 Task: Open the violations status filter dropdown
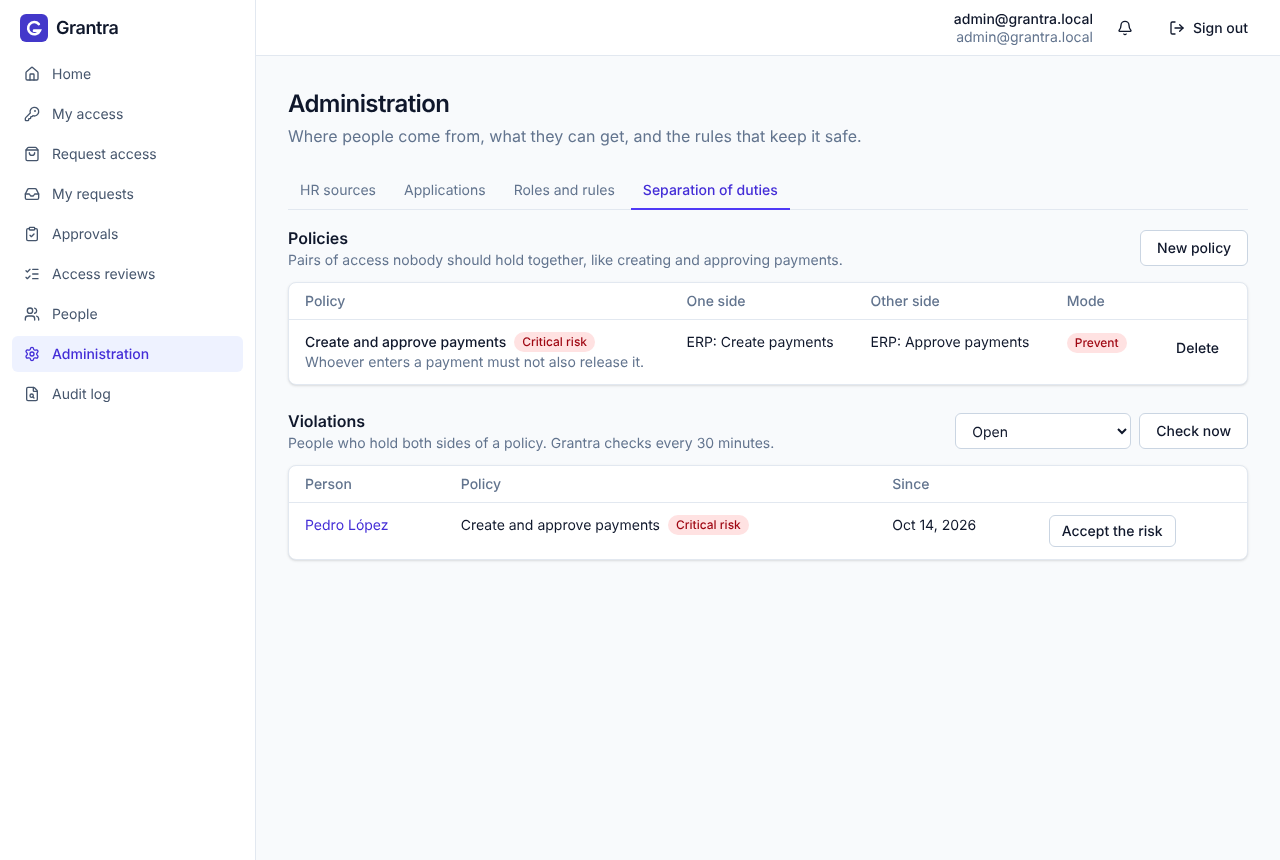(x=1043, y=431)
